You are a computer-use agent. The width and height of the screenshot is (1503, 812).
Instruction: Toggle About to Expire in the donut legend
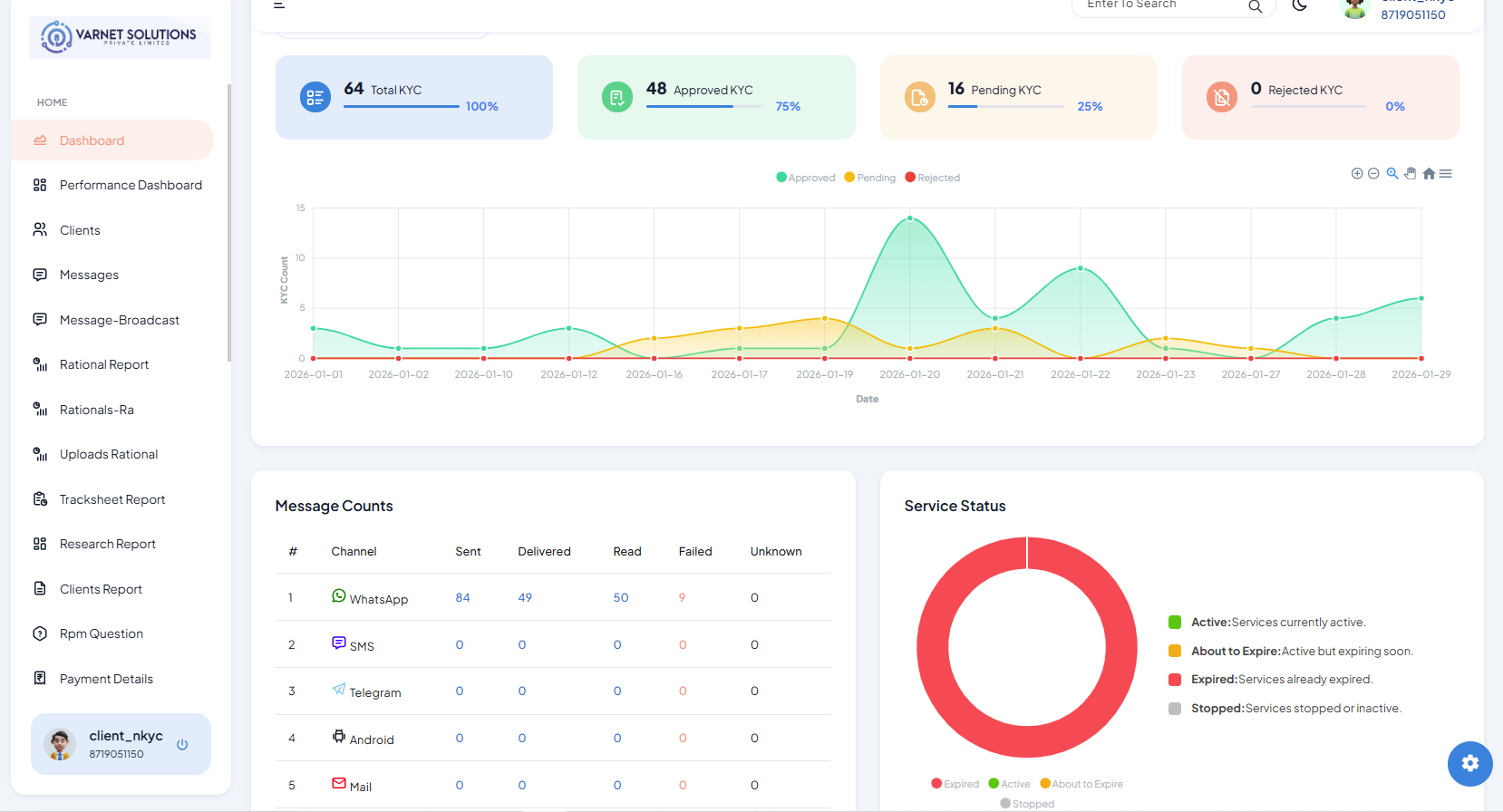pos(1081,784)
